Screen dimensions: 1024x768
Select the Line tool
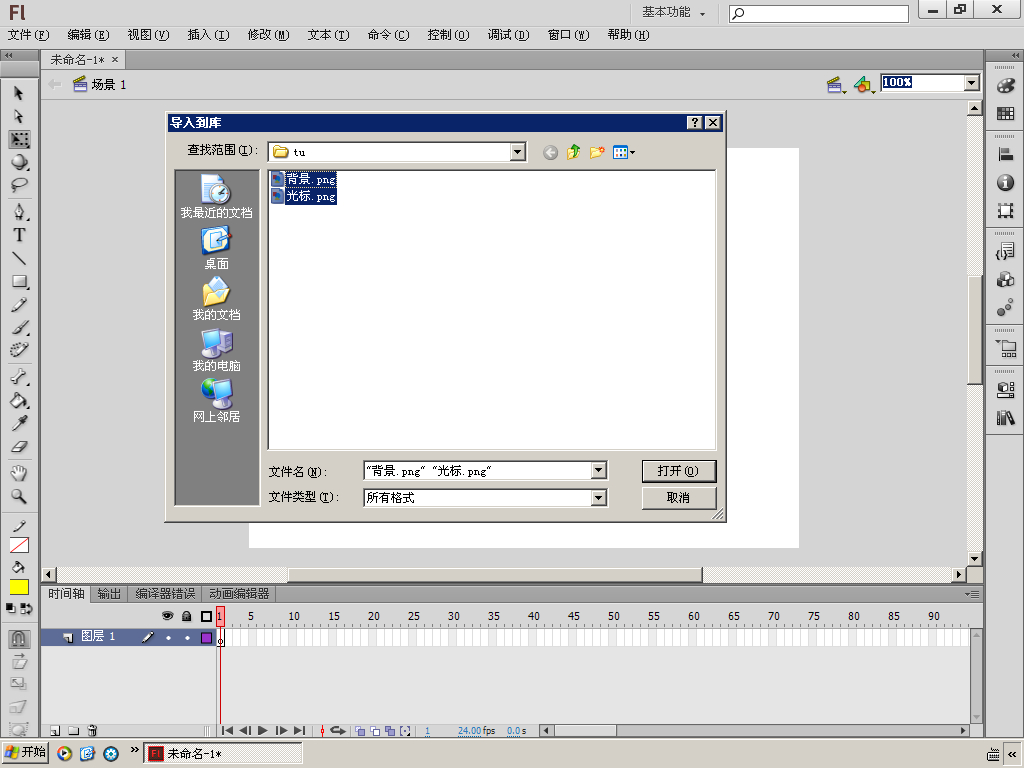click(19, 258)
